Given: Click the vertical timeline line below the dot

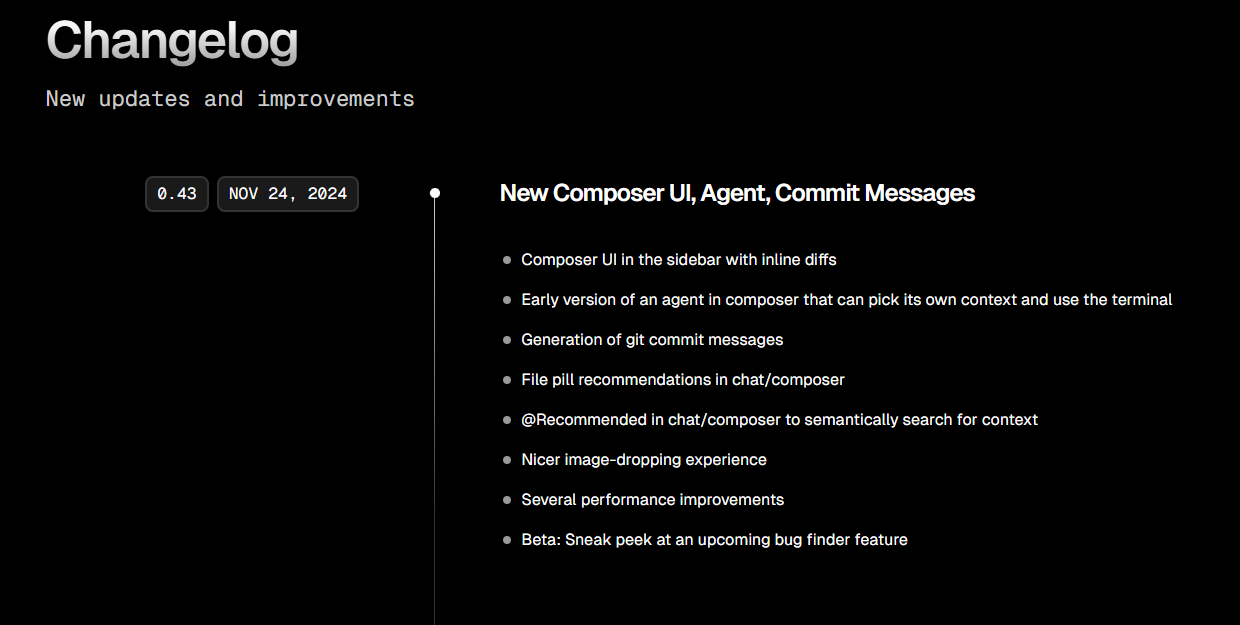Looking at the screenshot, I should [x=435, y=420].
